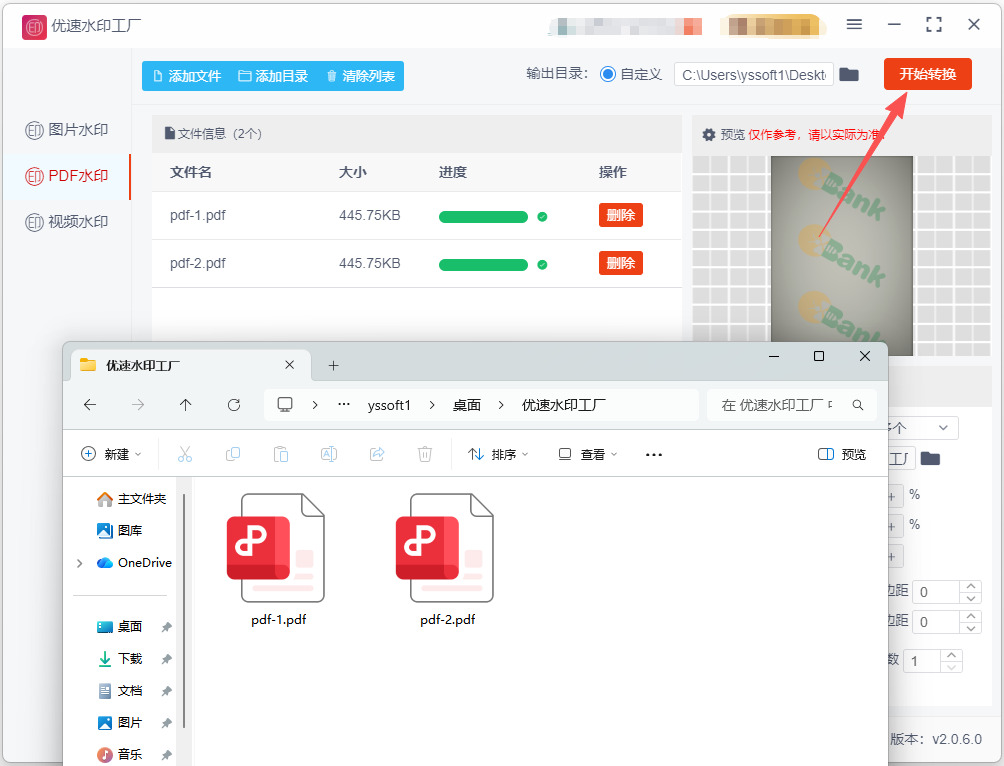Viewport: 1004px width, 766px height.
Task: Go up one folder level arrow
Action: [186, 405]
